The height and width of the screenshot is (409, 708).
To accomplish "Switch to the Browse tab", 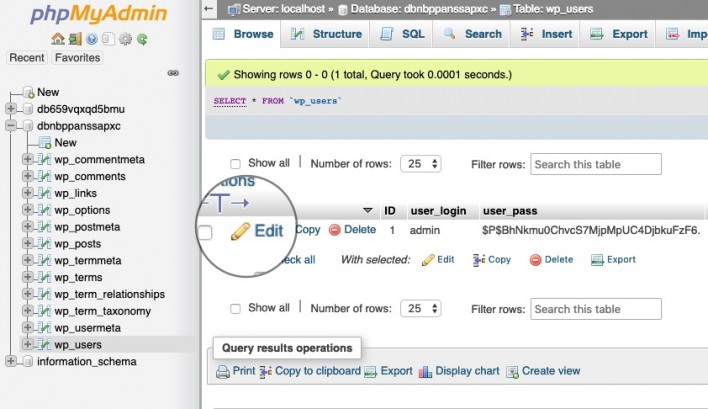I will pyautogui.click(x=243, y=34).
